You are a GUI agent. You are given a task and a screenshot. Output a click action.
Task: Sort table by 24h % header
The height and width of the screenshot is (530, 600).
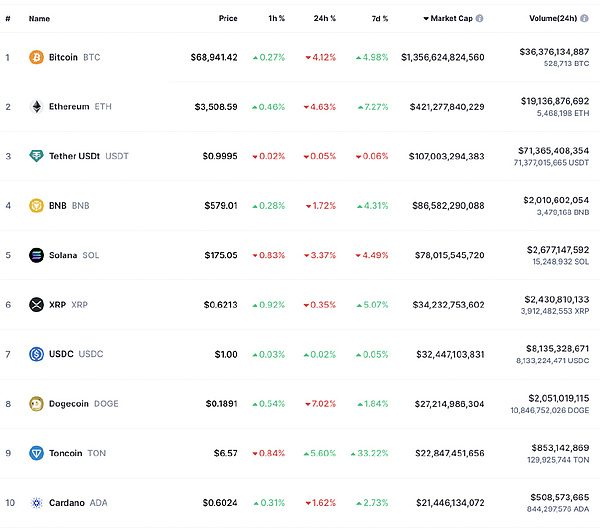click(x=324, y=18)
